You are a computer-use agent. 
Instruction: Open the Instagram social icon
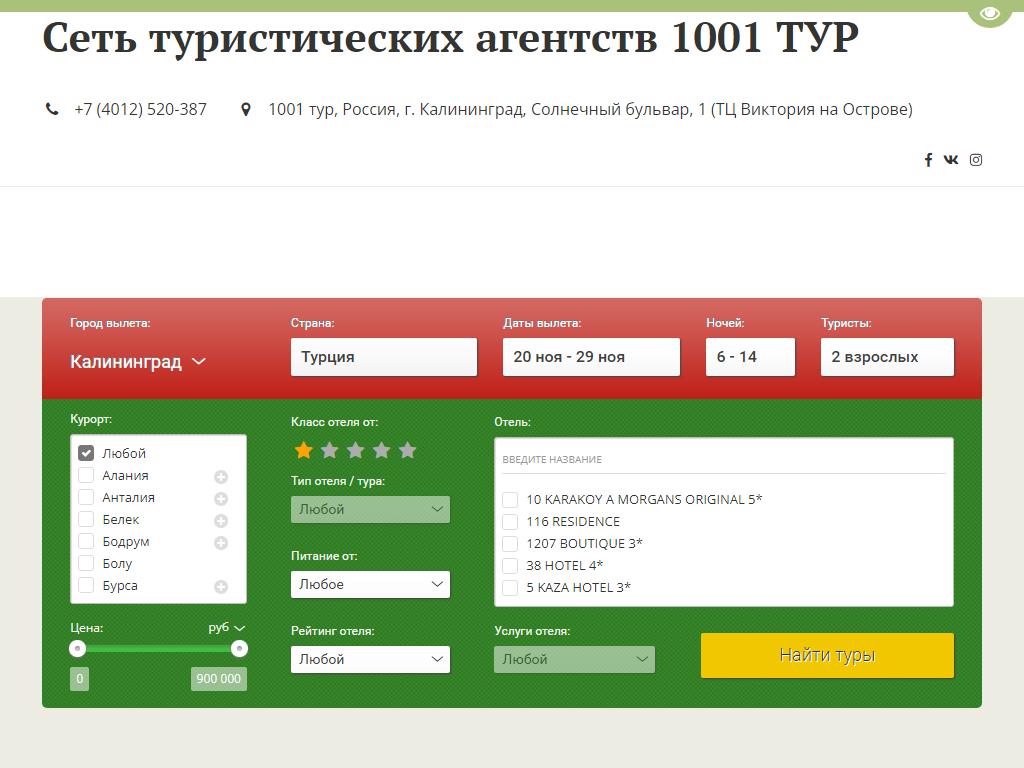tap(976, 160)
